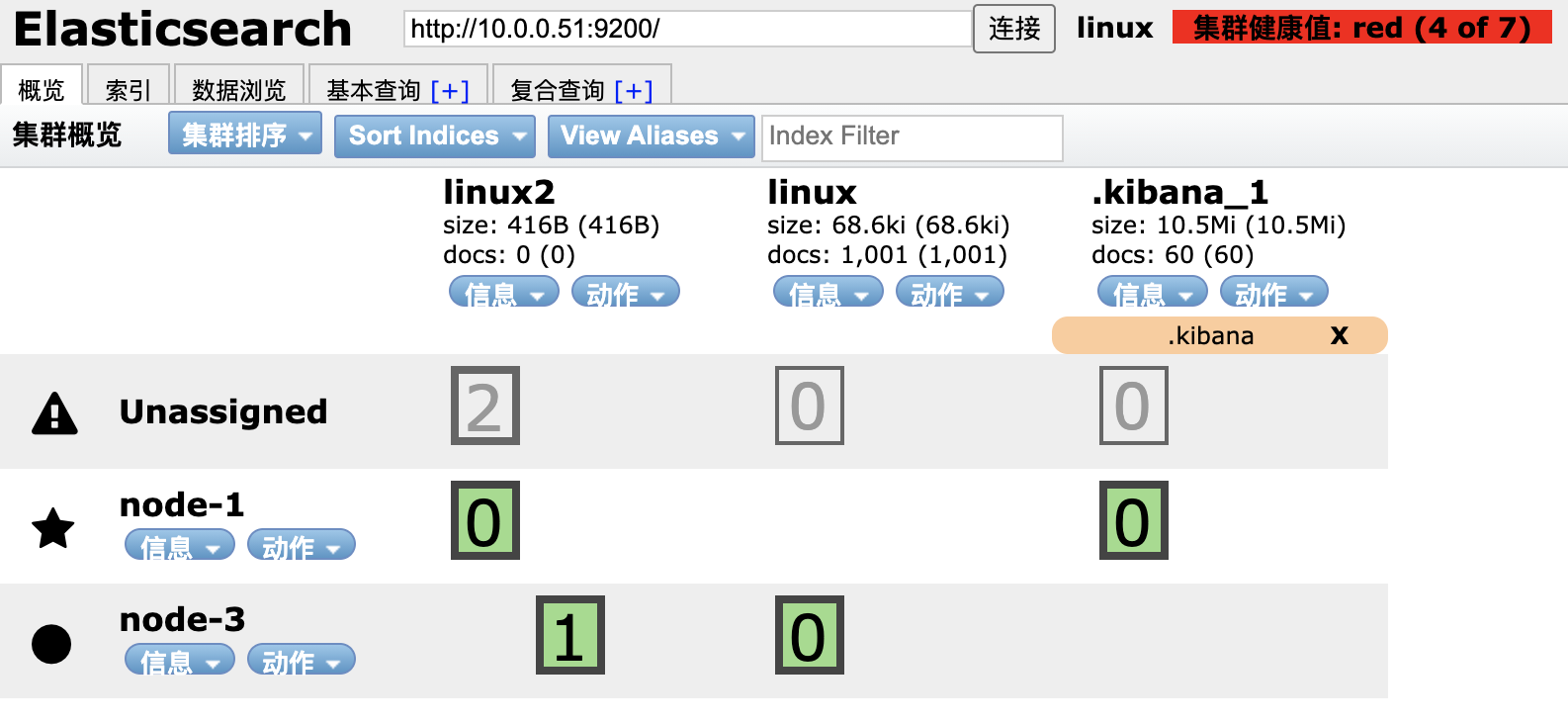Click the cluster URL address field
1568x724 pixels.
pos(688,29)
